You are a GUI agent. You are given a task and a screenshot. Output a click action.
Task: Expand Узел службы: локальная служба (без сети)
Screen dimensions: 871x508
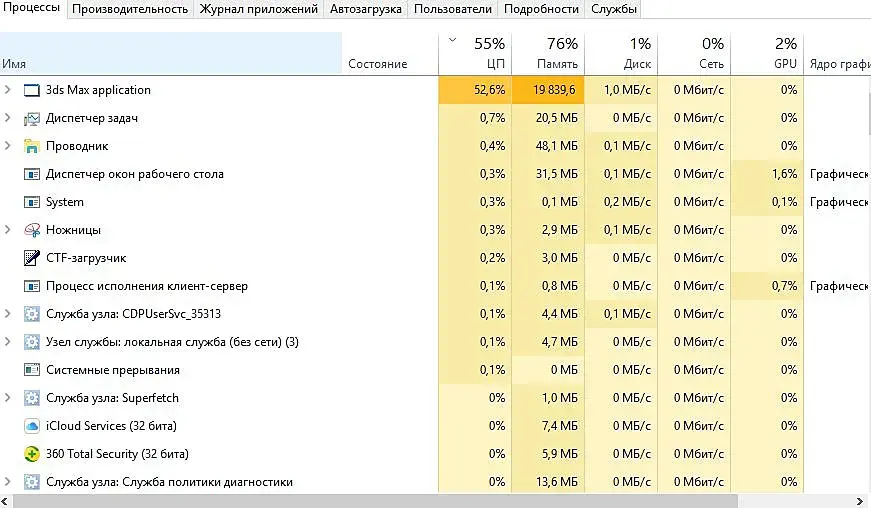(x=7, y=341)
